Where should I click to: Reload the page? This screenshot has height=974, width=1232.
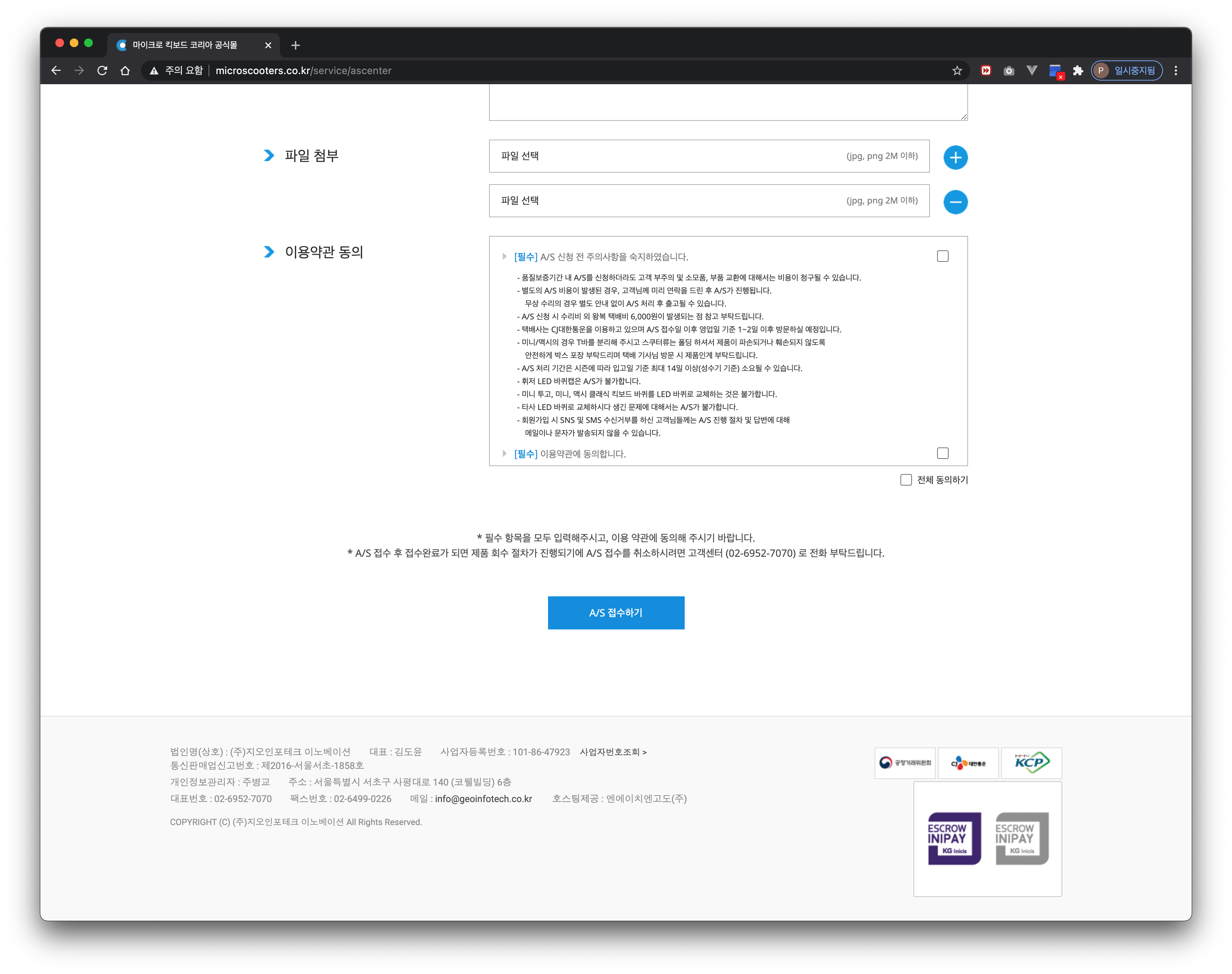click(102, 71)
